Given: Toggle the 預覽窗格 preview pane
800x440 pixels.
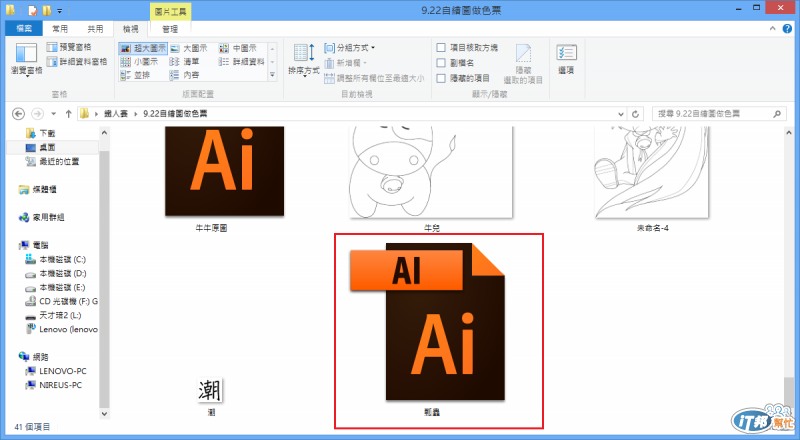Looking at the screenshot, I should 69,47.
